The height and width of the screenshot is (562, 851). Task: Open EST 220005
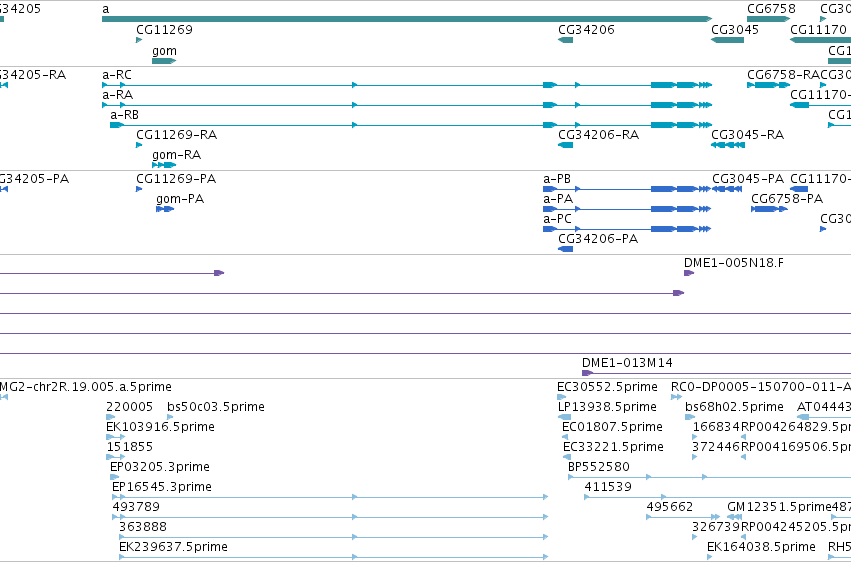110,417
